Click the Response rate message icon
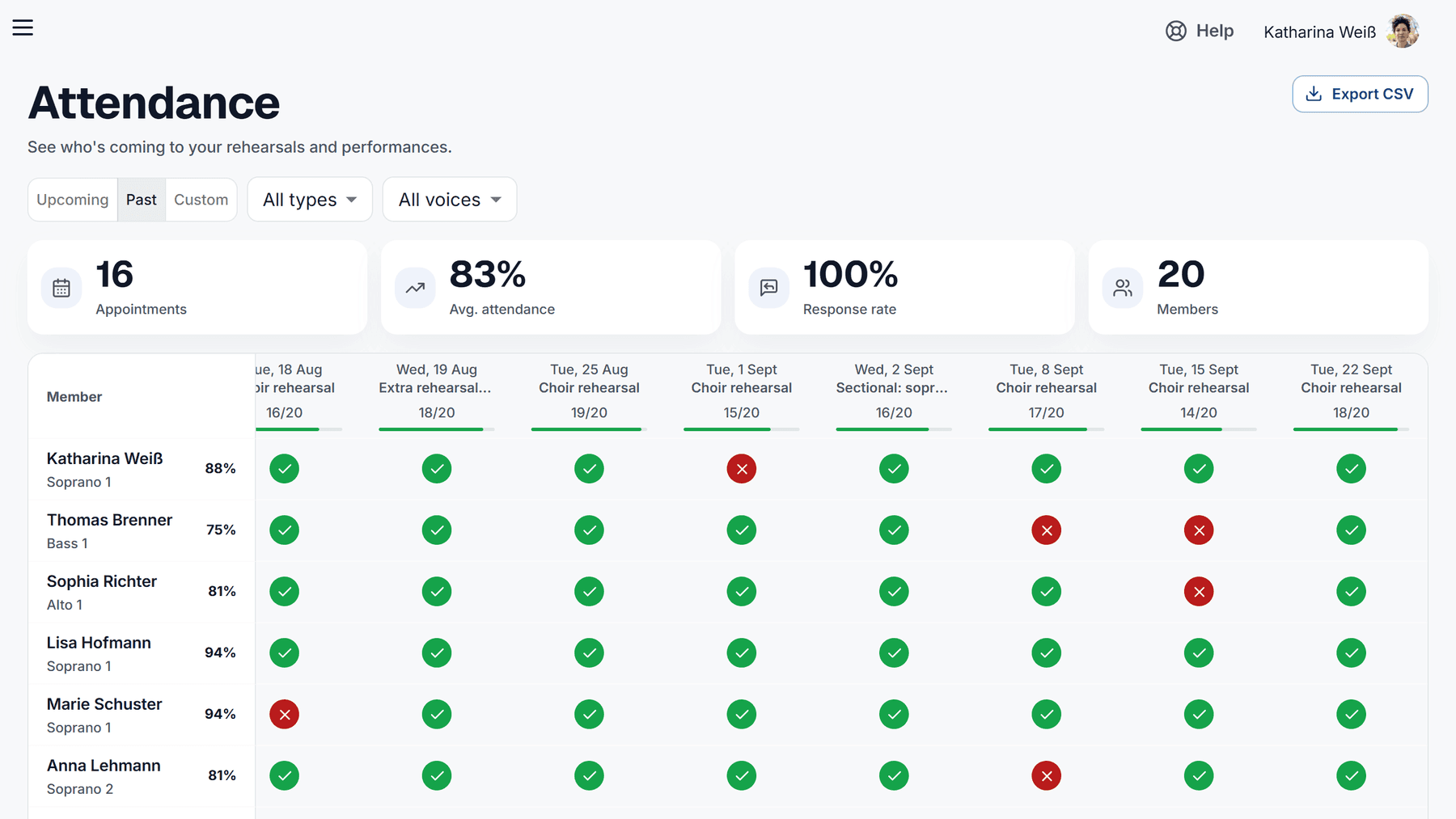Screen dimensions: 1456x819 tap(768, 288)
